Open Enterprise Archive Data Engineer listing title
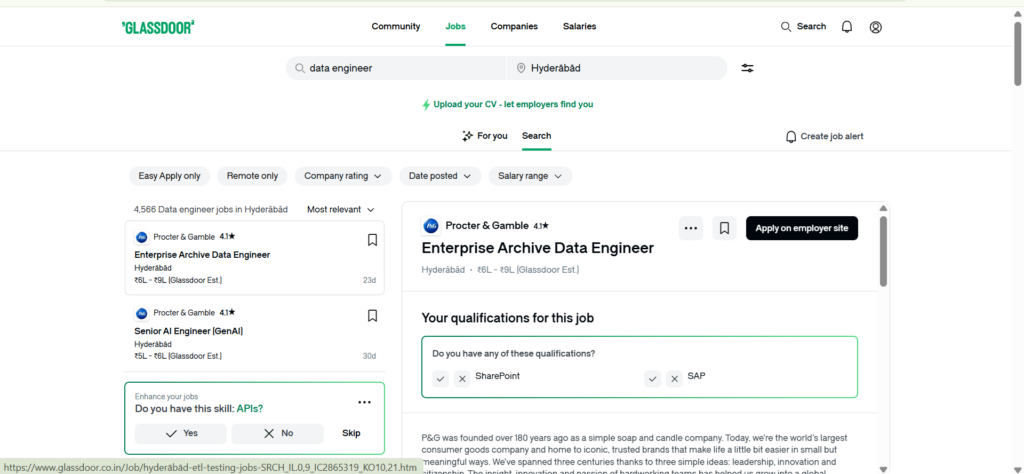This screenshot has width=1024, height=474. point(202,255)
